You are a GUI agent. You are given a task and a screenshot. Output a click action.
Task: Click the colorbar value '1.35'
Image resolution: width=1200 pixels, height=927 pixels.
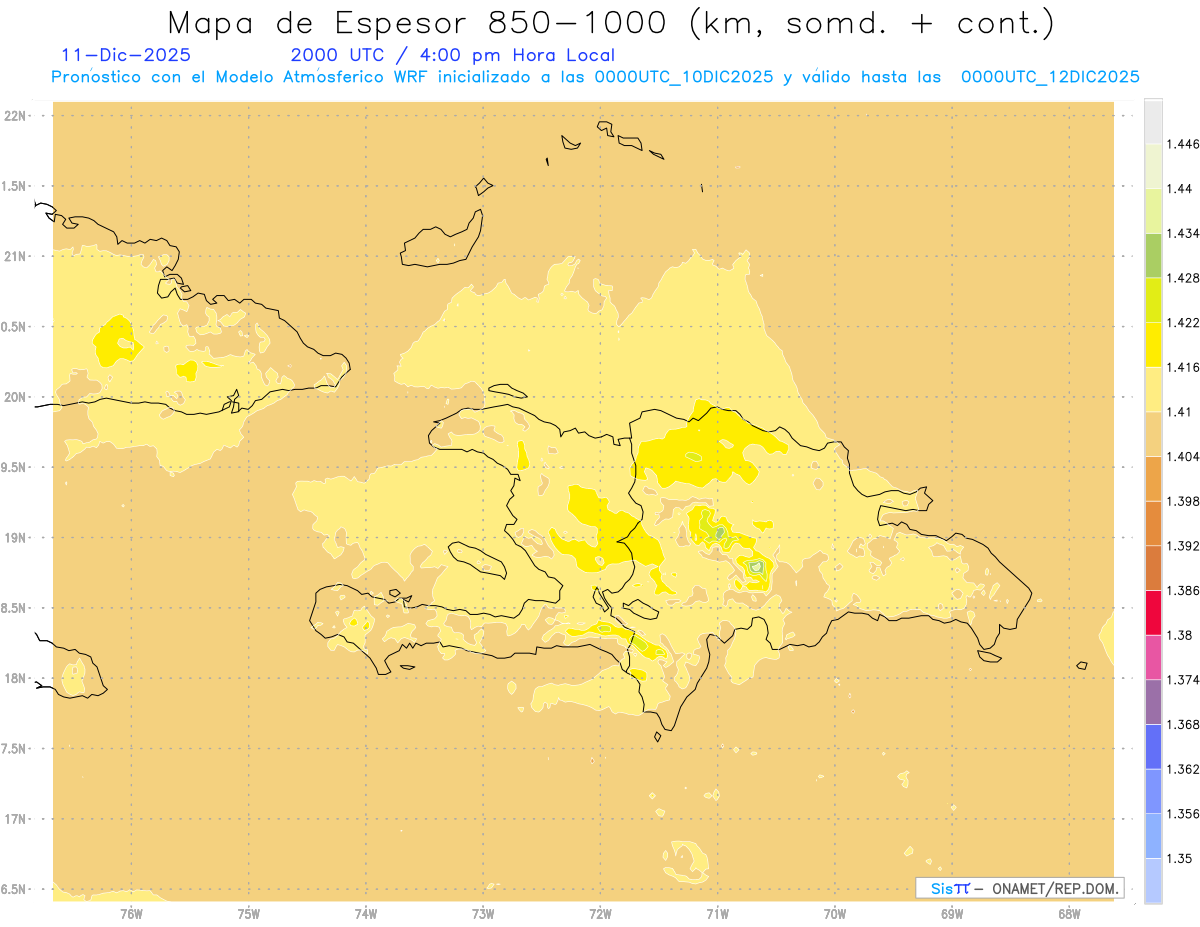click(1181, 858)
